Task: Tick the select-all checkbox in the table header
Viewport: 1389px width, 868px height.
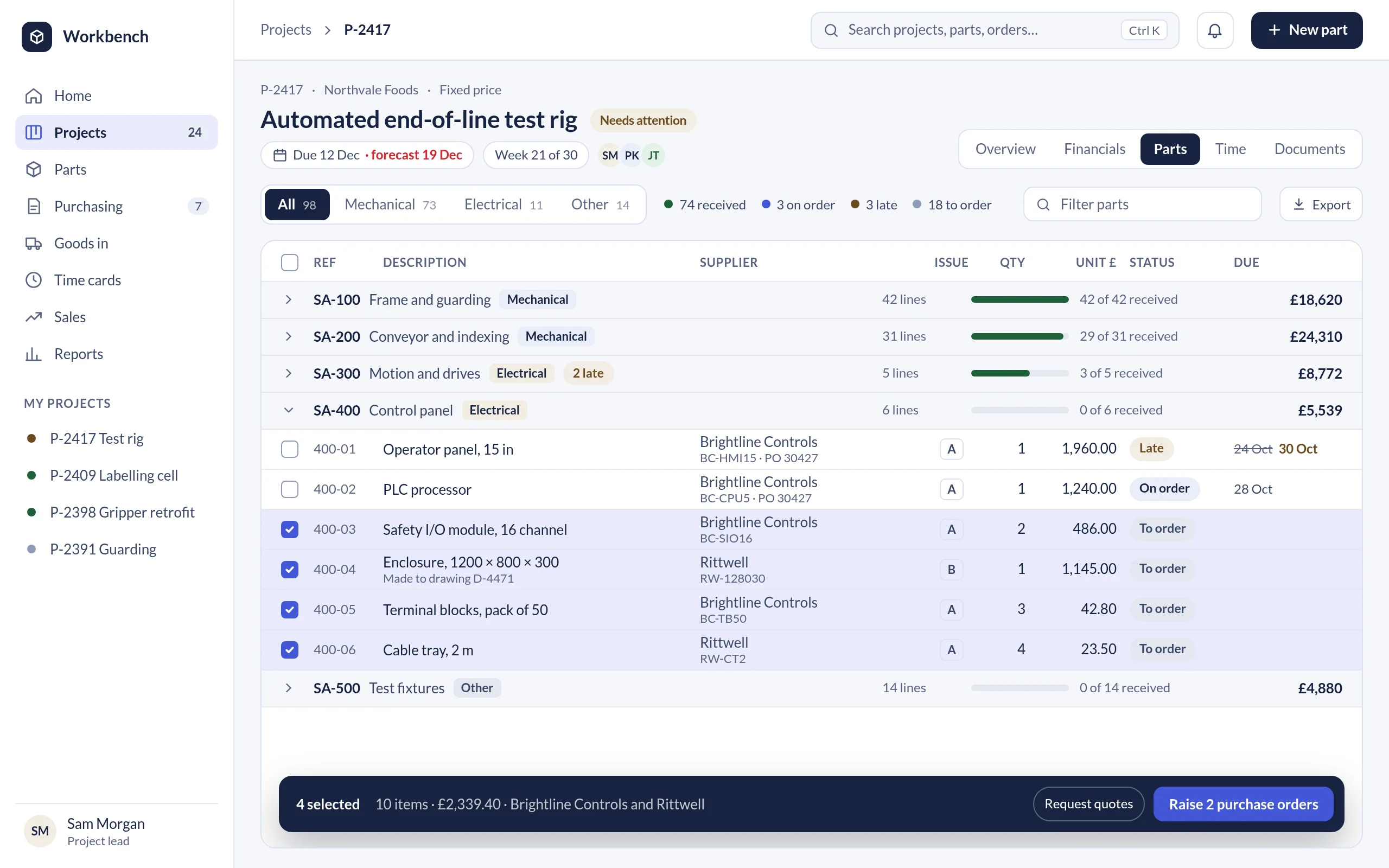Action: (x=289, y=263)
